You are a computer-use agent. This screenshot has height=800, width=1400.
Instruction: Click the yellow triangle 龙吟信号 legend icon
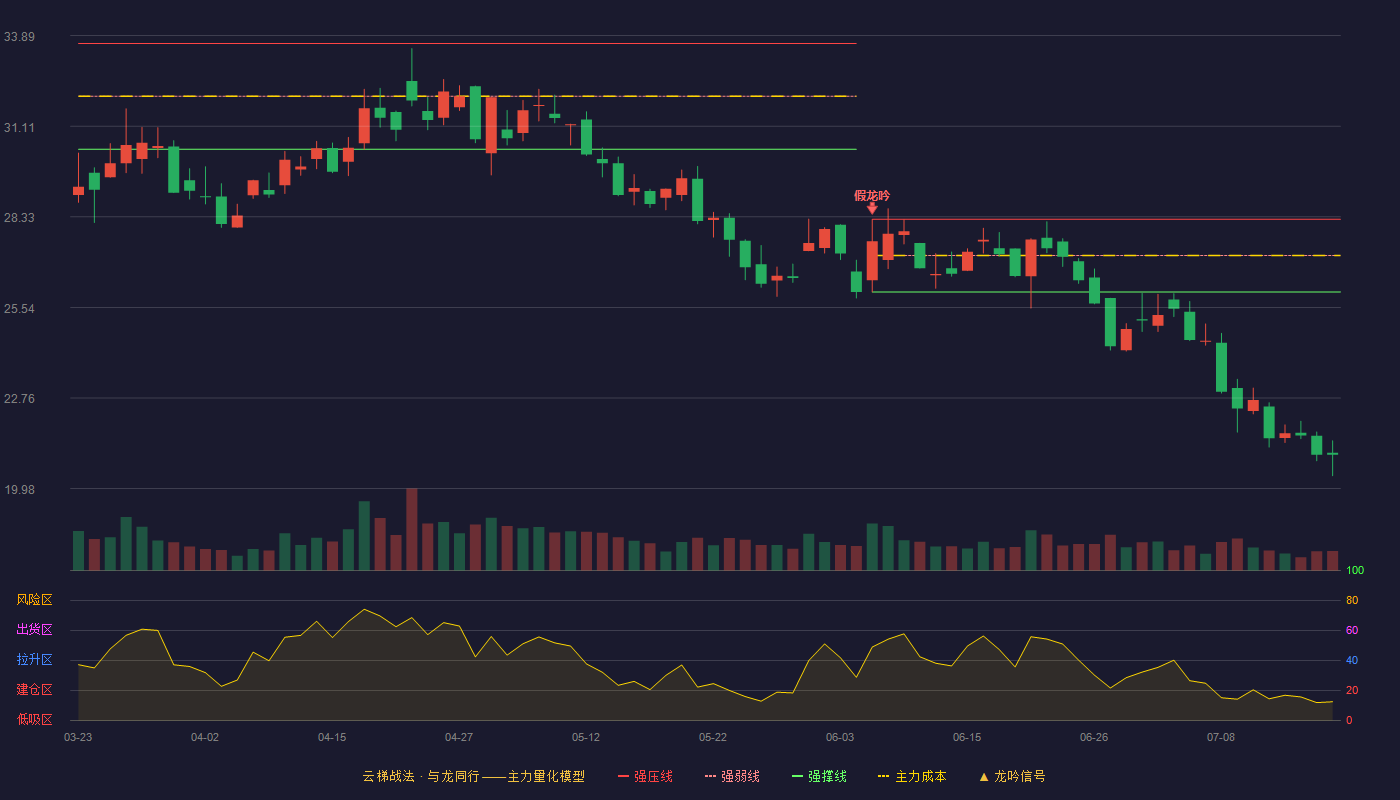tap(984, 776)
